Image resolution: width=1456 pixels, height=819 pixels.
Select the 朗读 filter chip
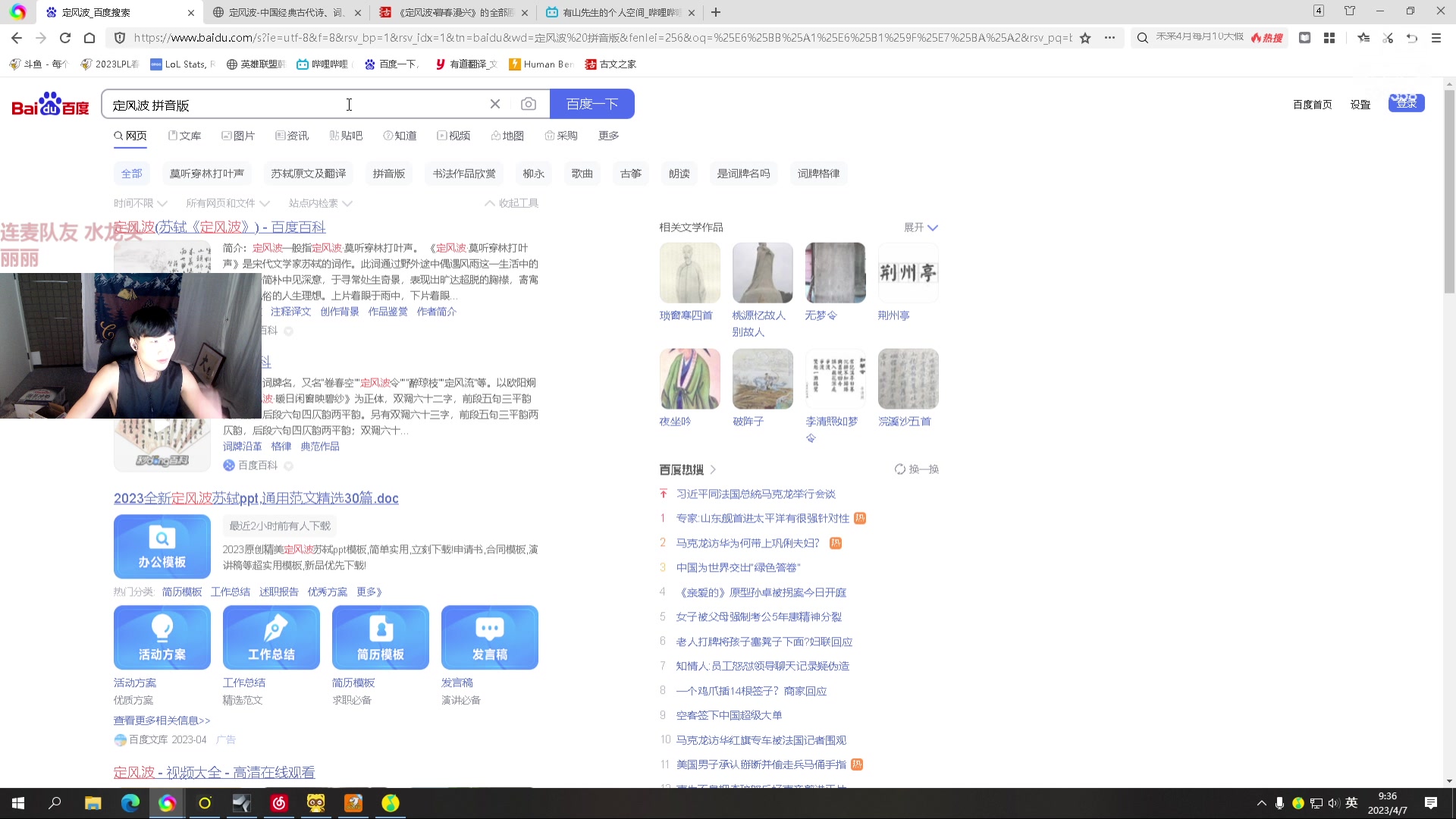point(679,174)
